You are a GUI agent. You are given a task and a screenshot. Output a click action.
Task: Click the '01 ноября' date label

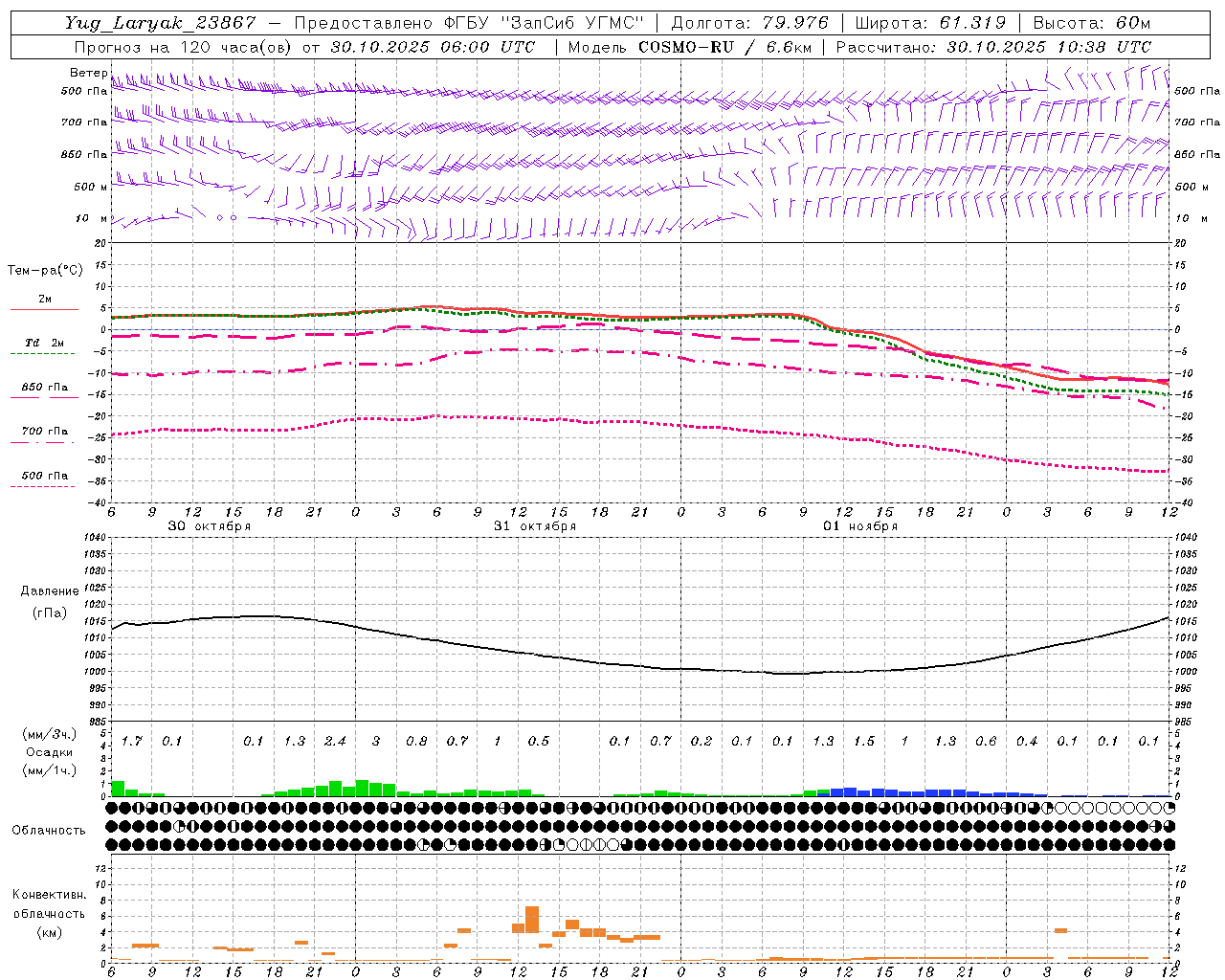tap(860, 526)
